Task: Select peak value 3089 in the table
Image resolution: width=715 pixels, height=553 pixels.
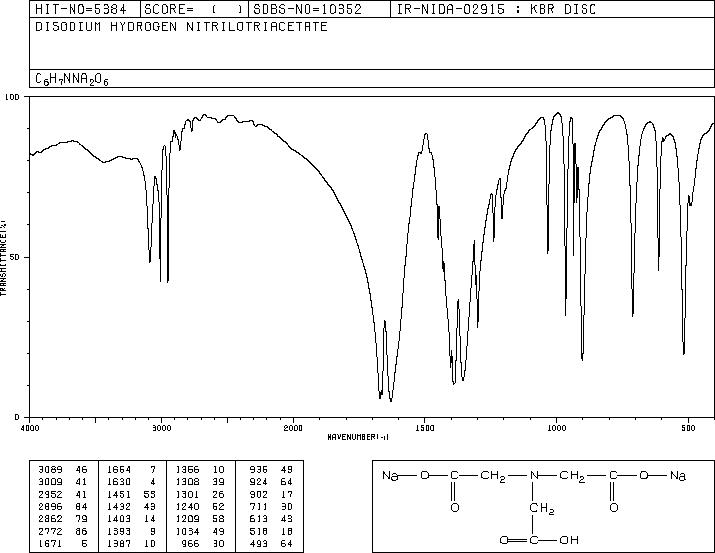Action: click(x=50, y=470)
